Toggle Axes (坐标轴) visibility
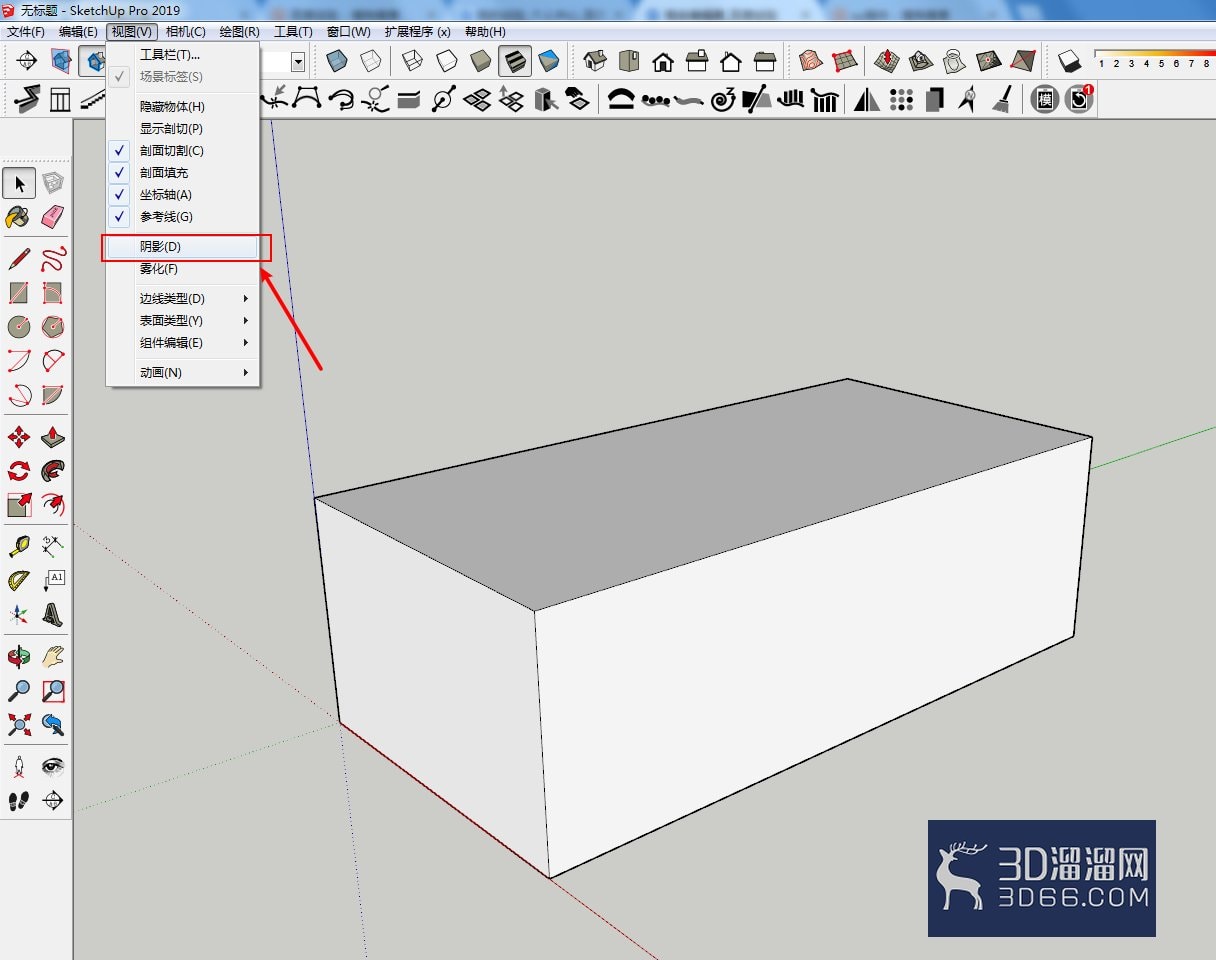Viewport: 1216px width, 960px height. tap(183, 195)
